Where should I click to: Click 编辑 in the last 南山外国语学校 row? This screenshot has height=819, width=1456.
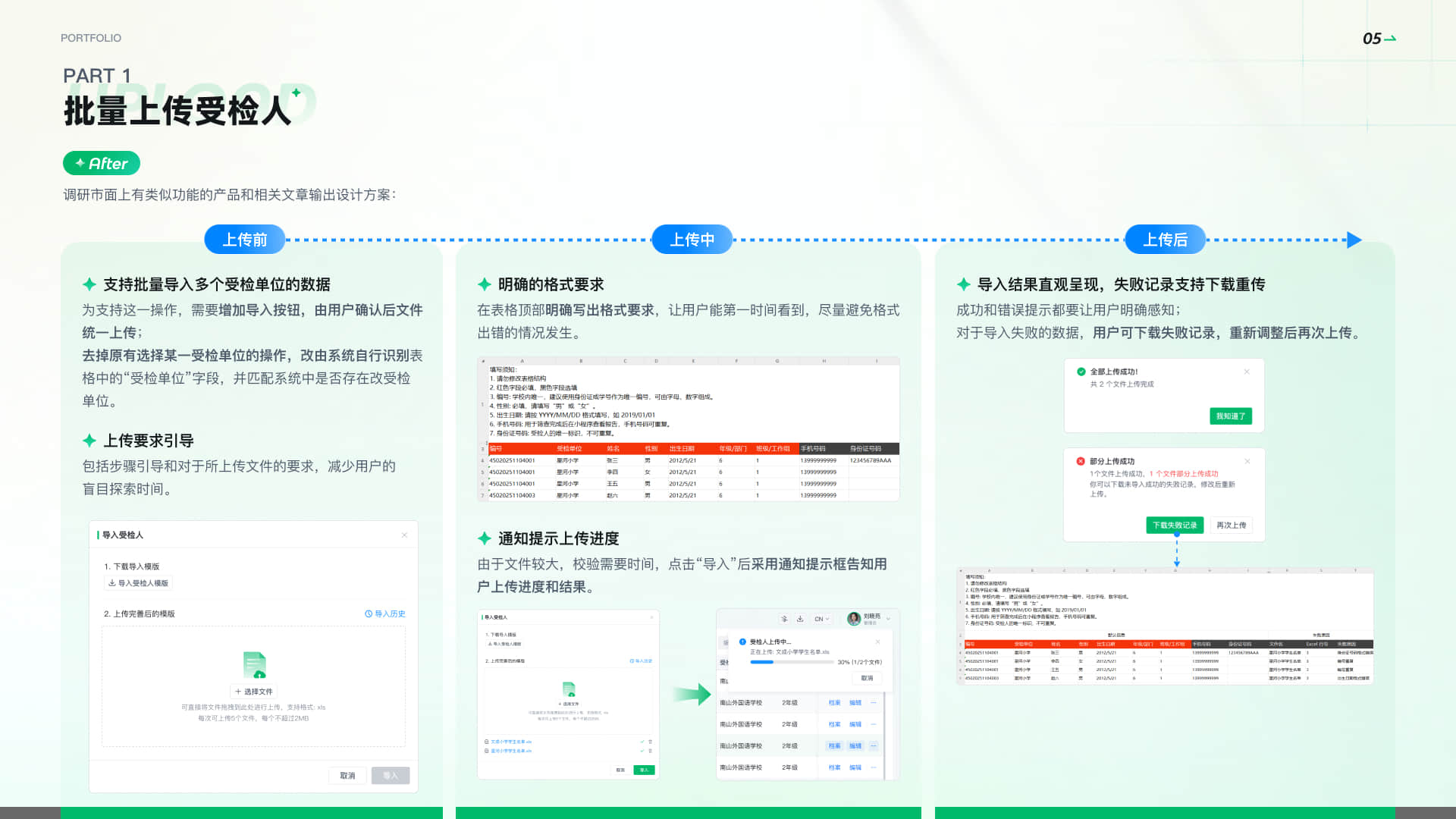[x=855, y=767]
